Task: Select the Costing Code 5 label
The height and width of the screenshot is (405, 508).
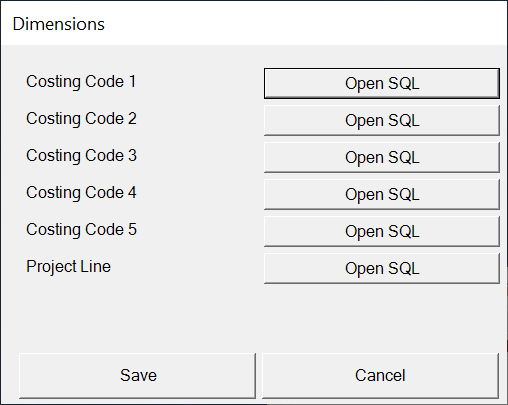Action: click(x=81, y=230)
